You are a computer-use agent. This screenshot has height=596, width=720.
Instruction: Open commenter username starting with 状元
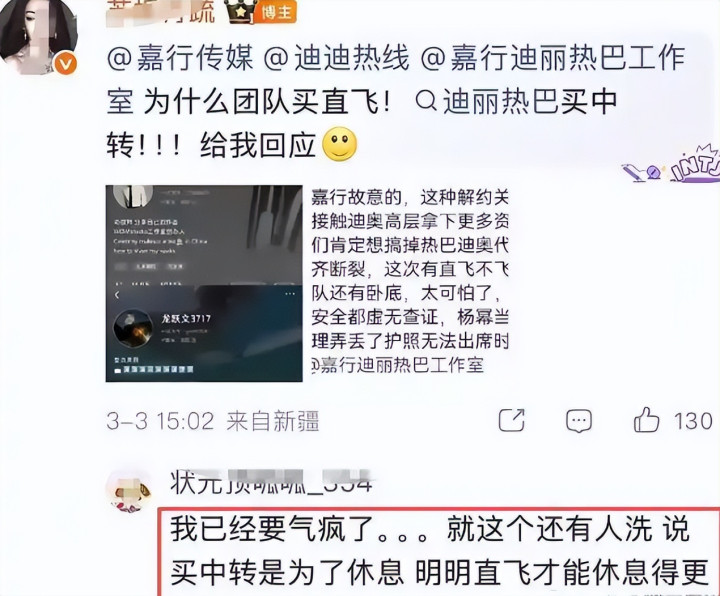[271, 483]
